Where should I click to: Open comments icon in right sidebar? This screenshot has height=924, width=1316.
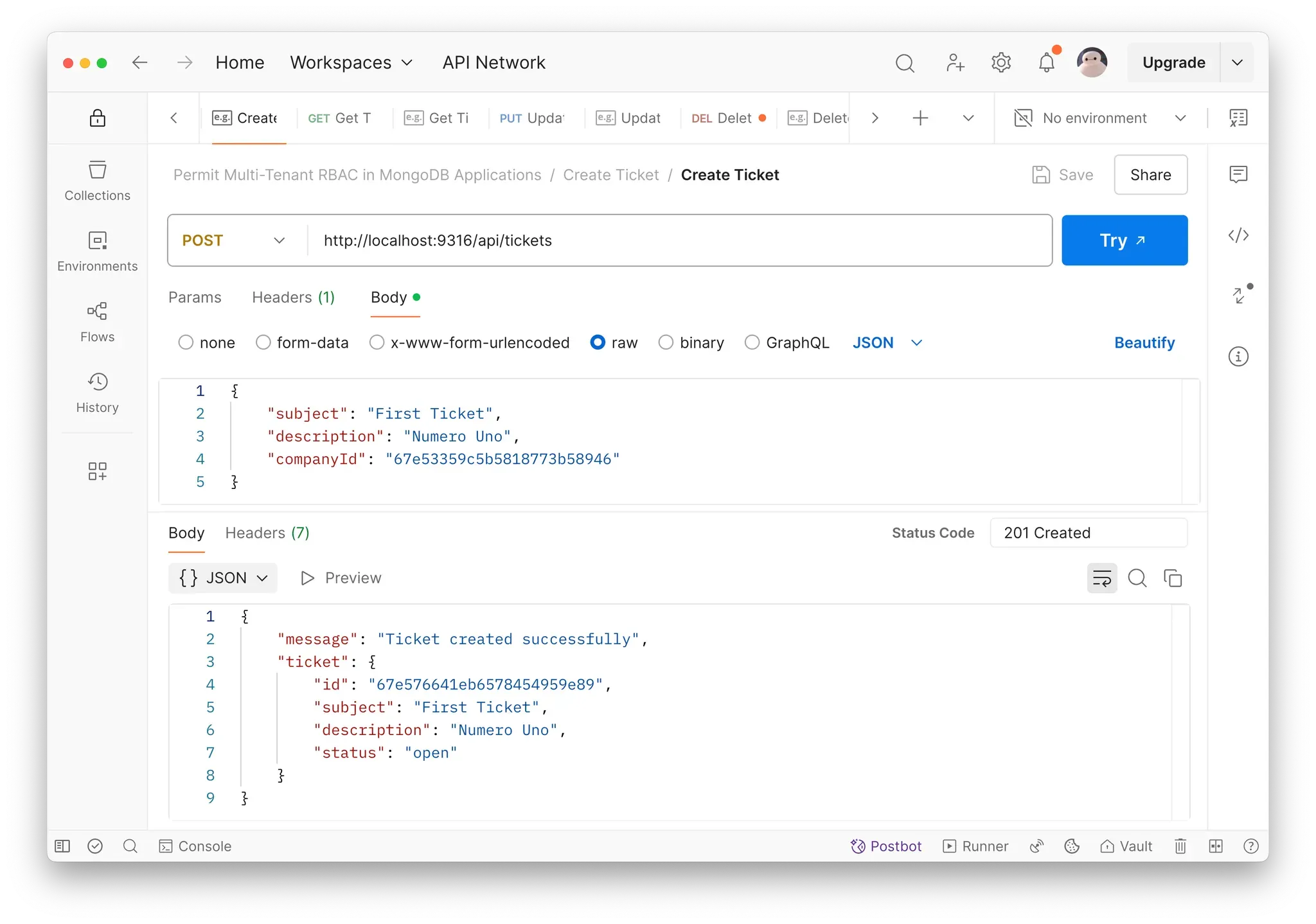coord(1238,174)
